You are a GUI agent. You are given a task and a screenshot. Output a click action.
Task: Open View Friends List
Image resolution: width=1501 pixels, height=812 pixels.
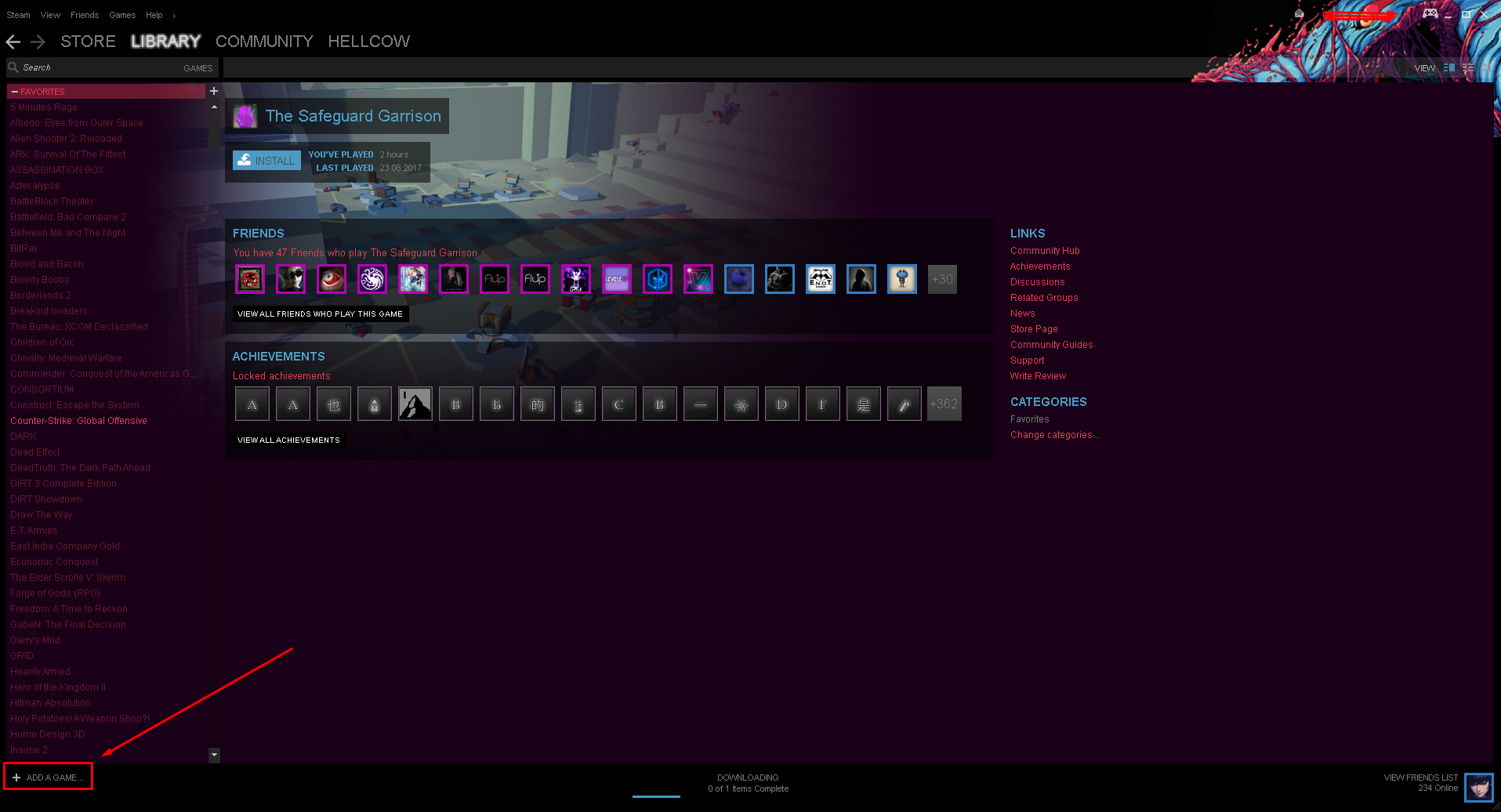click(x=1420, y=778)
